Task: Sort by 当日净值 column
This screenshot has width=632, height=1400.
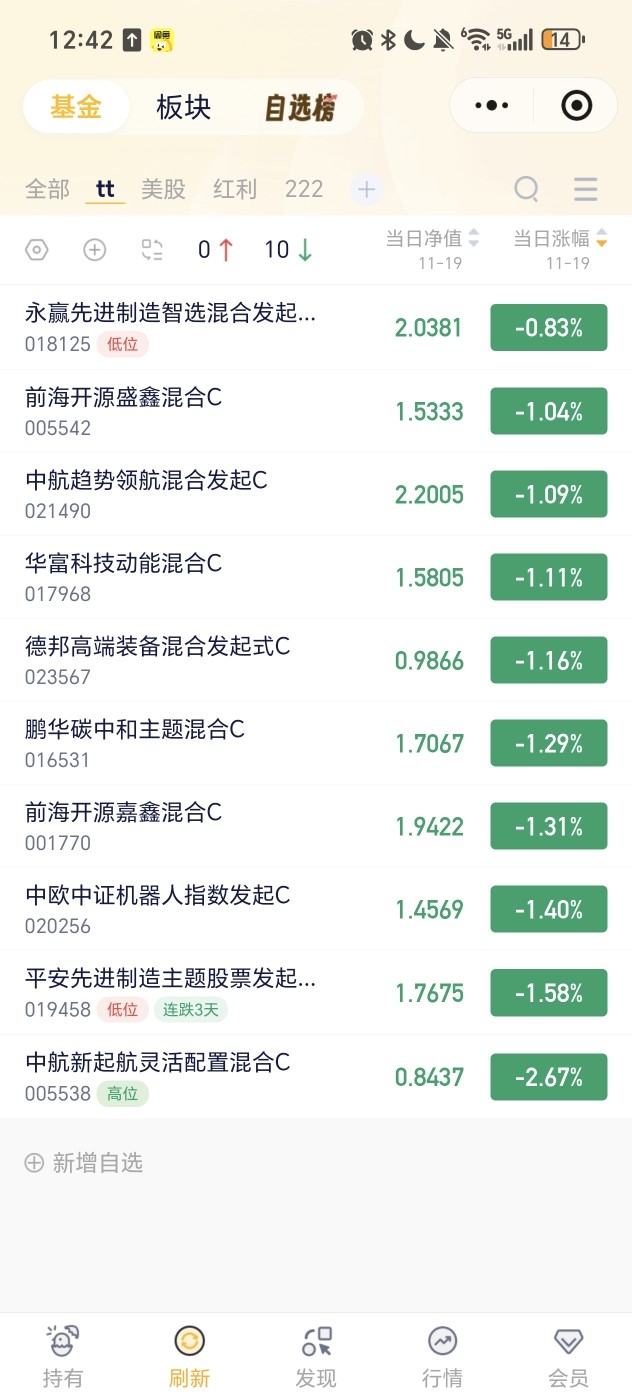Action: [432, 239]
